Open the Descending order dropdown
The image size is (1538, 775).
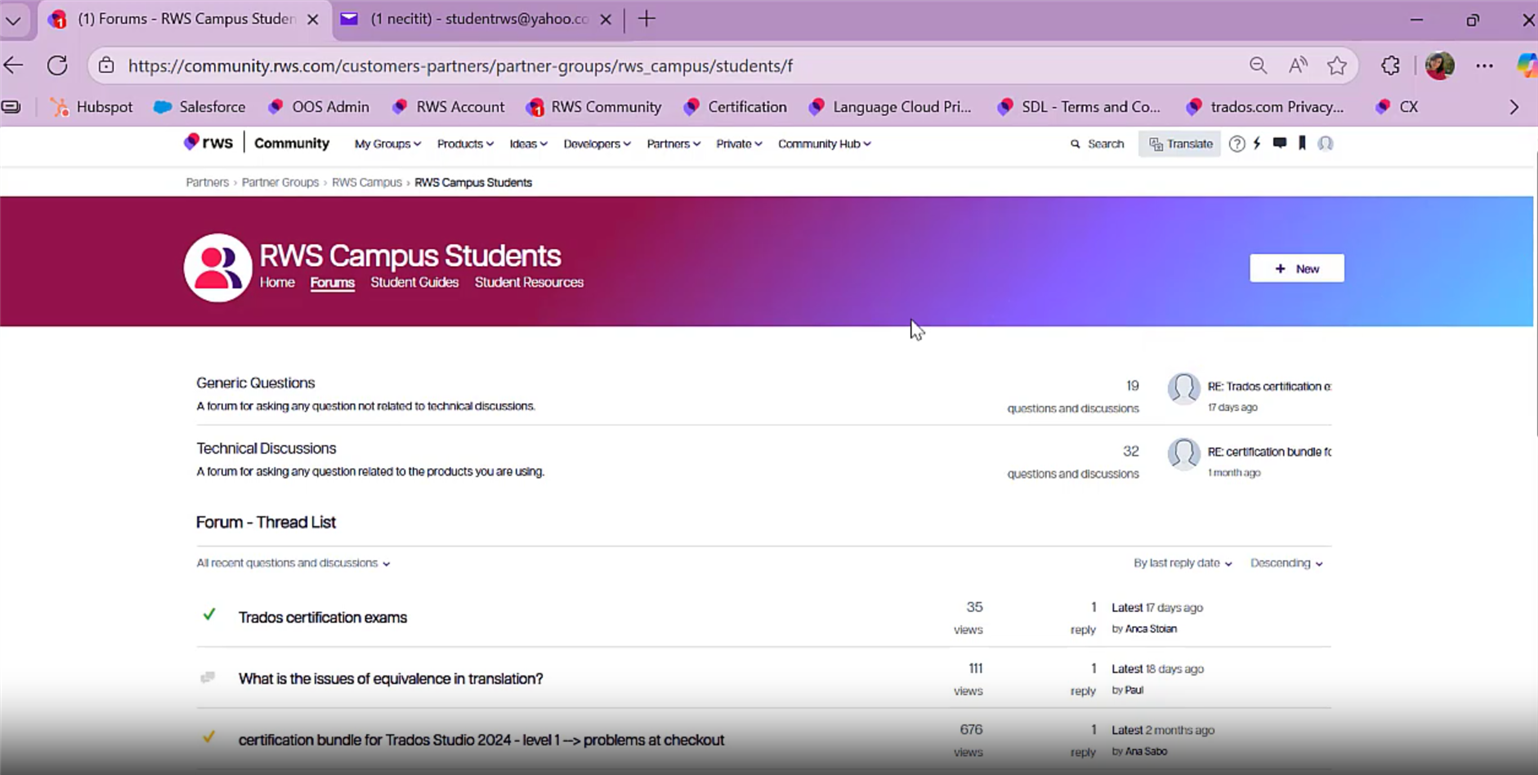[x=1286, y=563]
